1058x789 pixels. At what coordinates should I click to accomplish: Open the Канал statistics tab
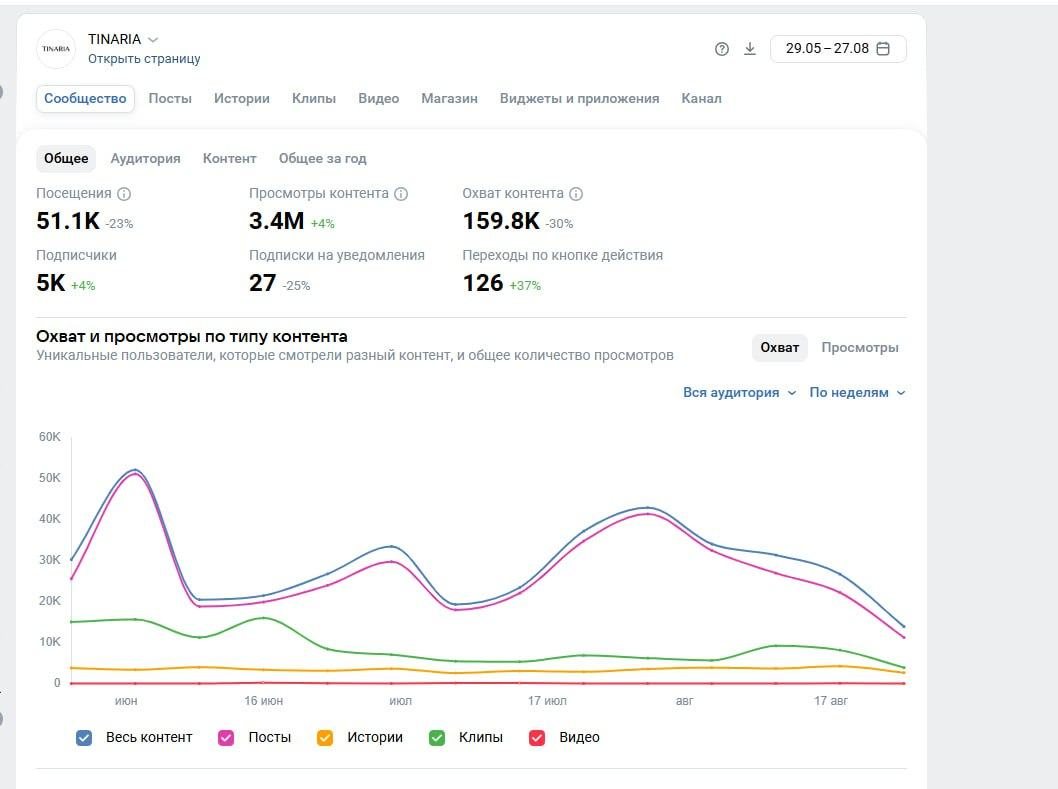[701, 99]
